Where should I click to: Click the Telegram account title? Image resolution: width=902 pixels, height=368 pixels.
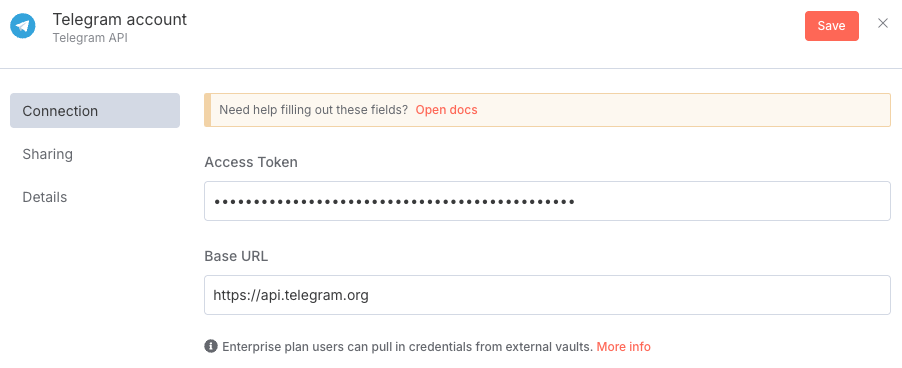coord(120,19)
